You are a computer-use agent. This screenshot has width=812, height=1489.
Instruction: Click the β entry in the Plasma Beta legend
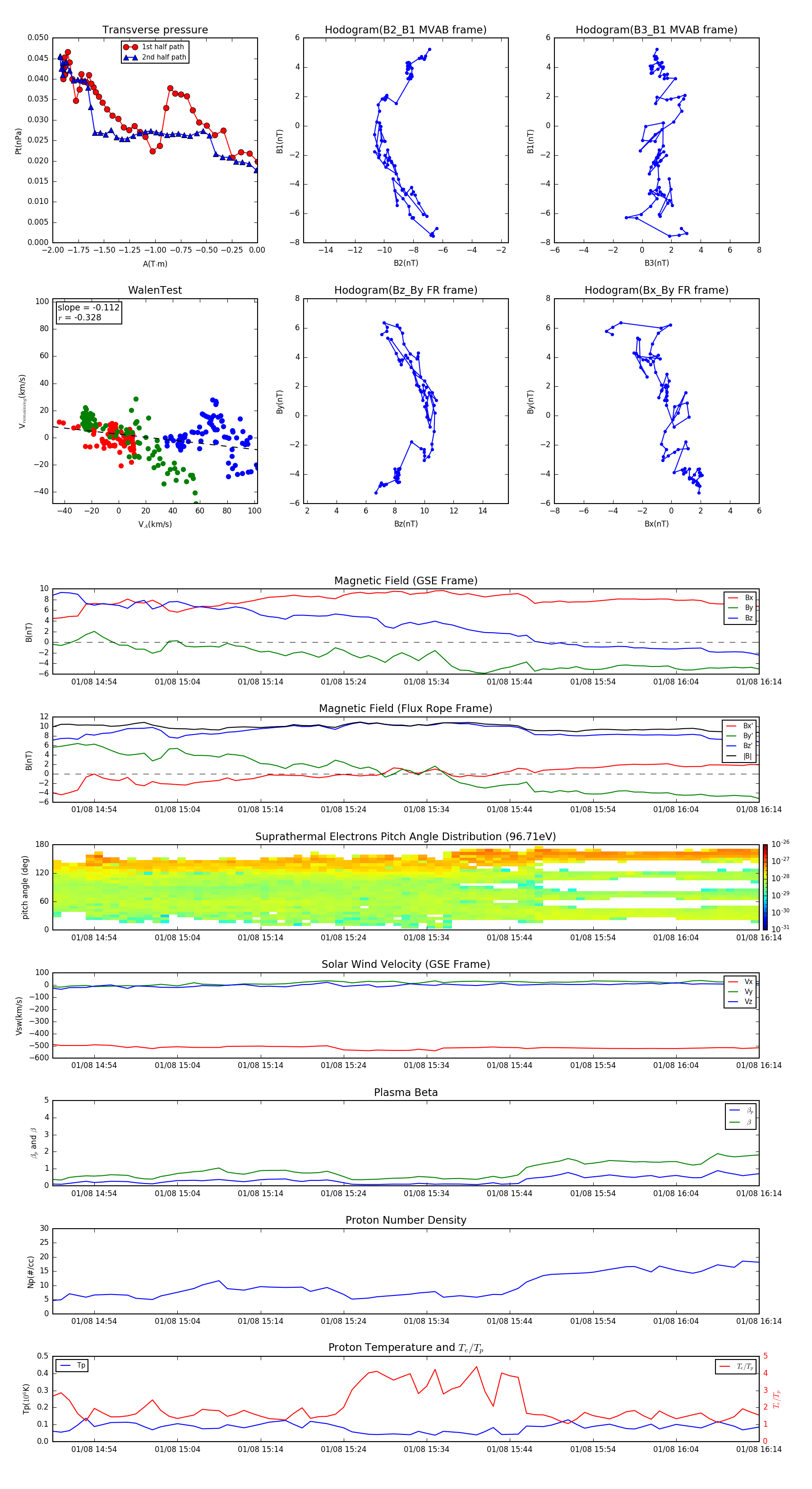click(741, 1122)
